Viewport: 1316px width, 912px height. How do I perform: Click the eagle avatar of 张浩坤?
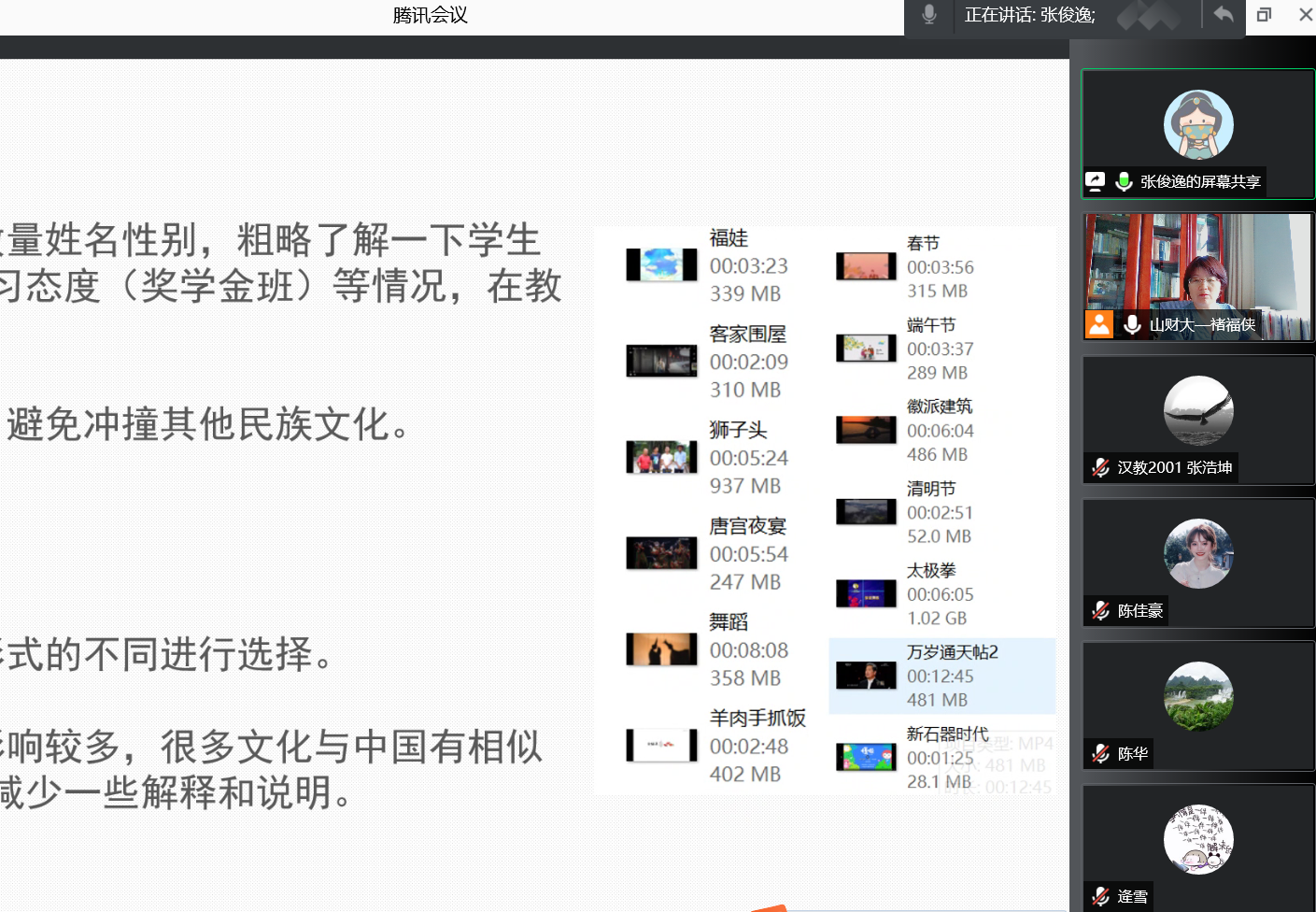[1198, 411]
